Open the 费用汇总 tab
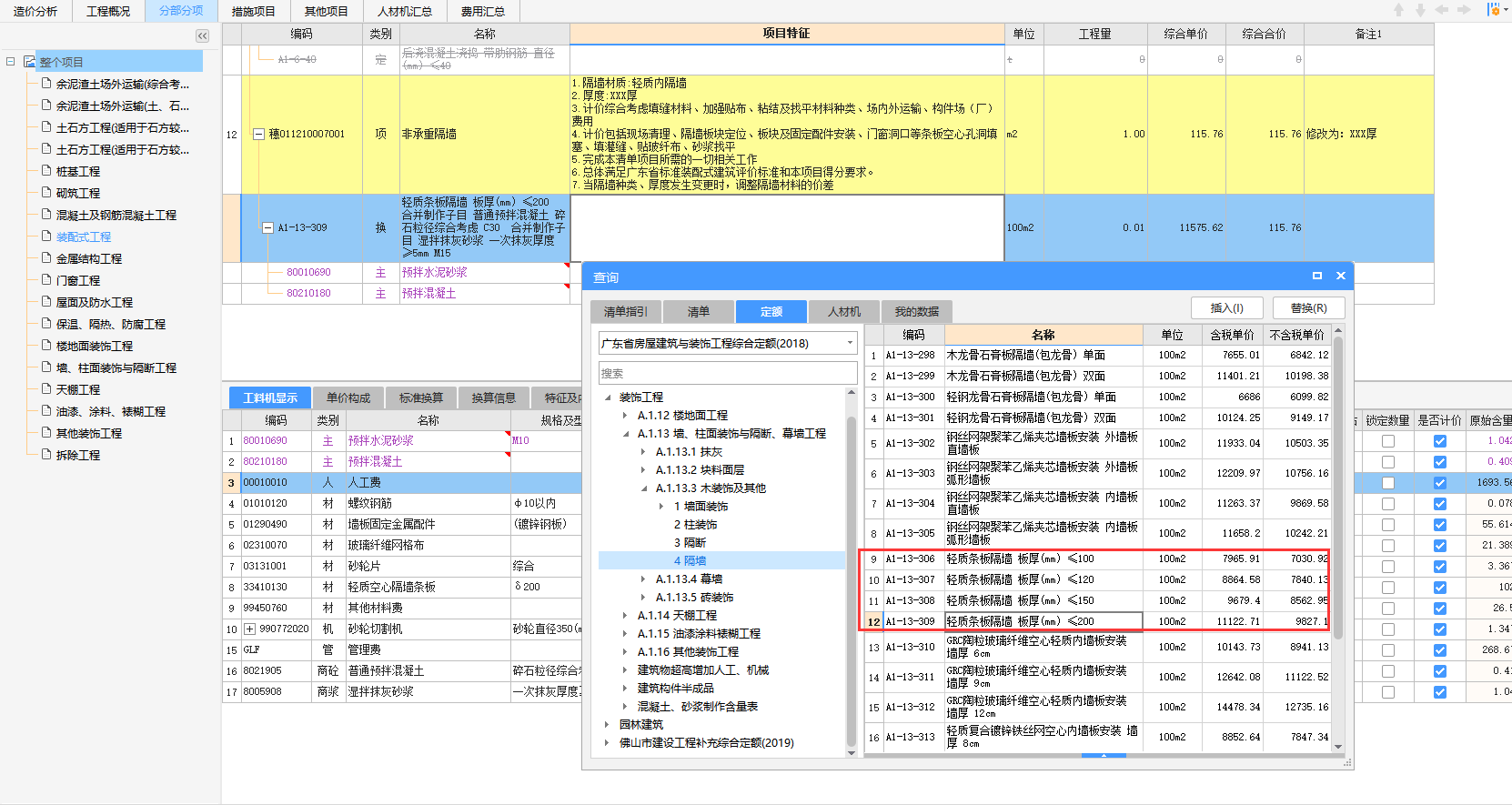Viewport: 1512px width, 805px height. point(482,11)
